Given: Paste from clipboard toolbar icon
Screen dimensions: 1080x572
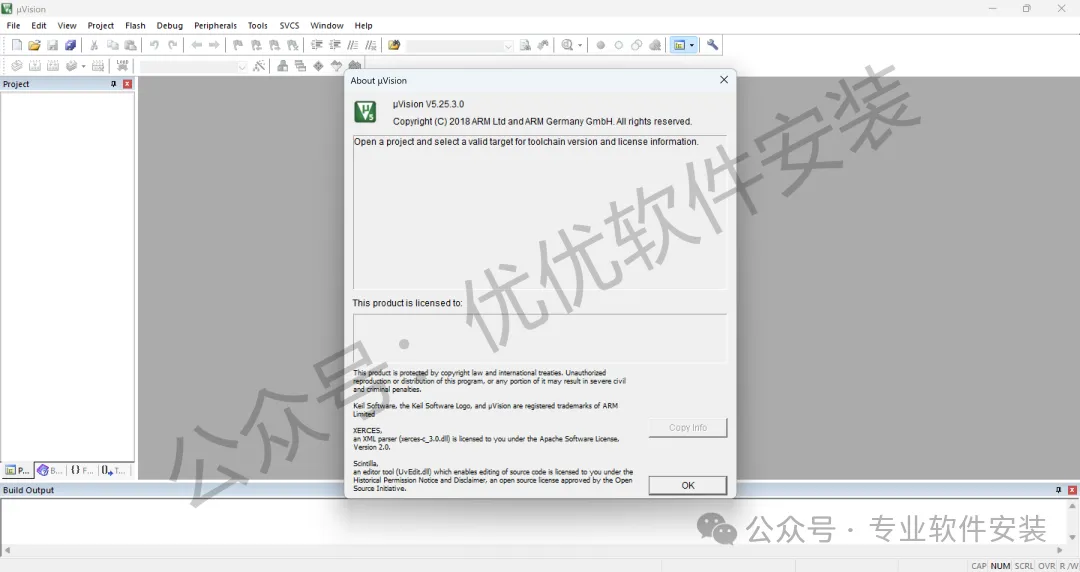Looking at the screenshot, I should [130, 45].
